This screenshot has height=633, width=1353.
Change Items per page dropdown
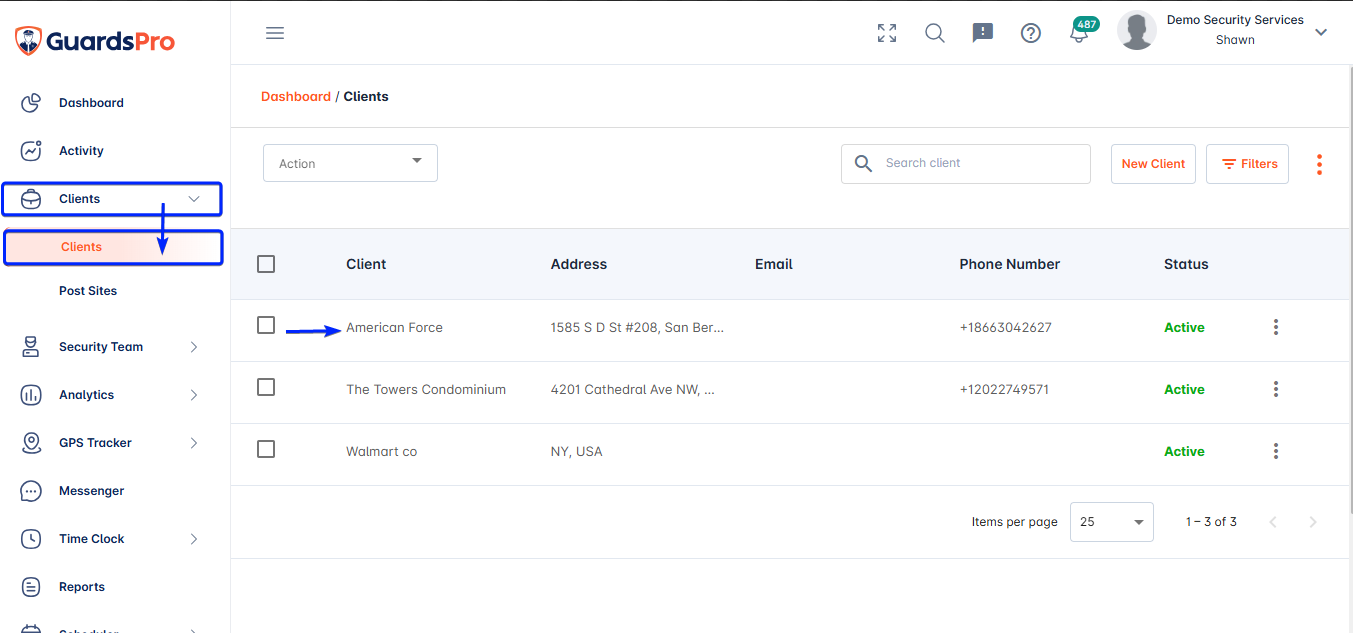1112,522
